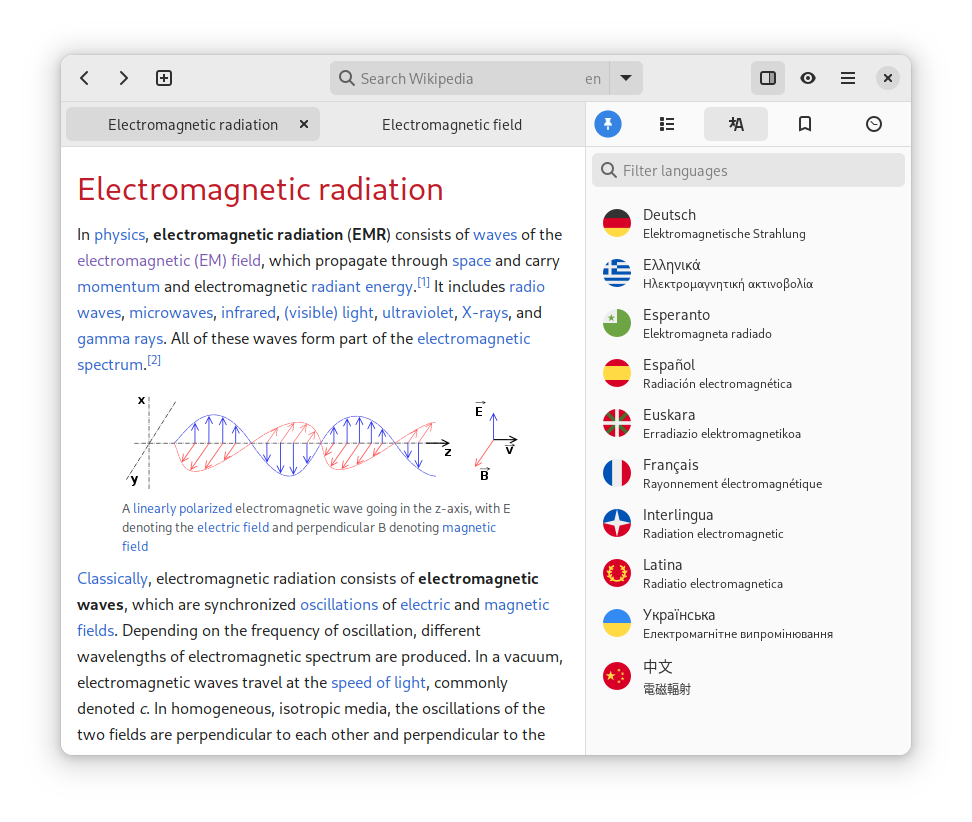Show the table of contents panel
Screen dimensions: 972x822
click(667, 124)
